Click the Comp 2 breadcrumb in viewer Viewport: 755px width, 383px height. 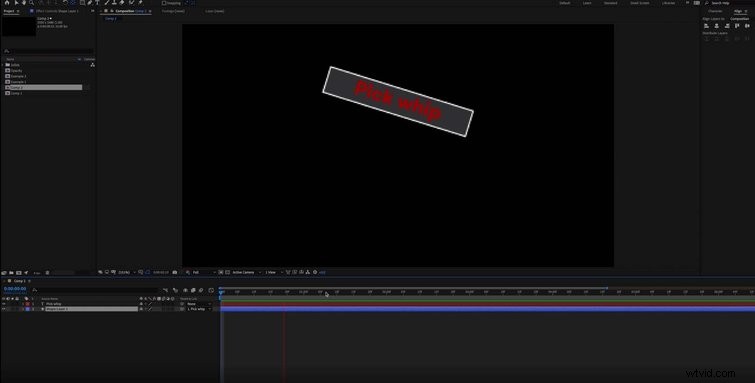tap(111, 18)
